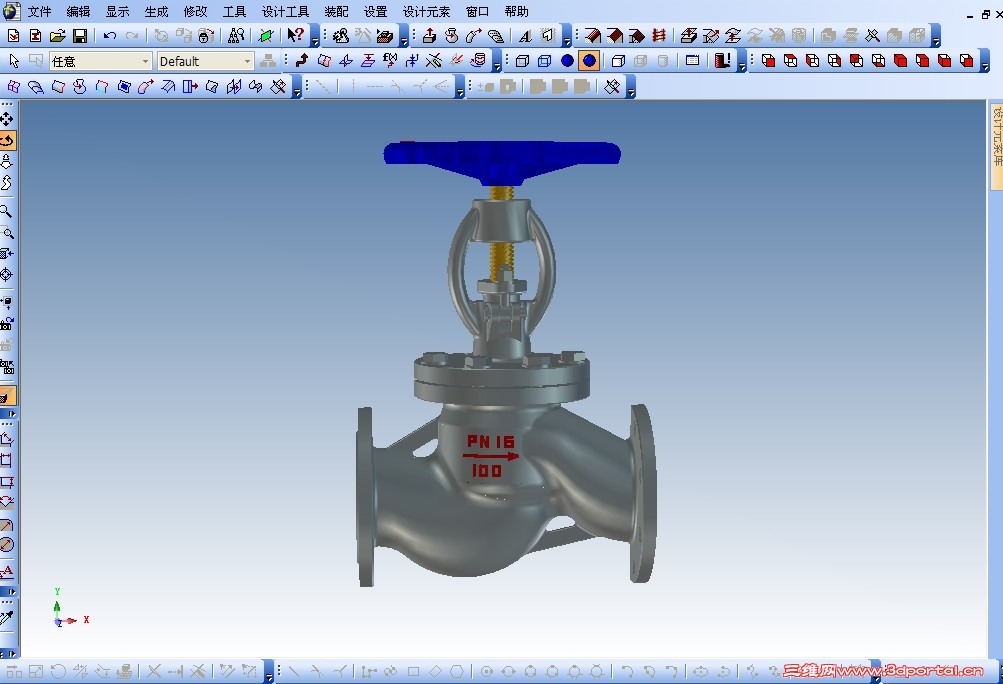Click the new drawing icon with red I
Screen dimensions: 1003x684
[x=36, y=36]
